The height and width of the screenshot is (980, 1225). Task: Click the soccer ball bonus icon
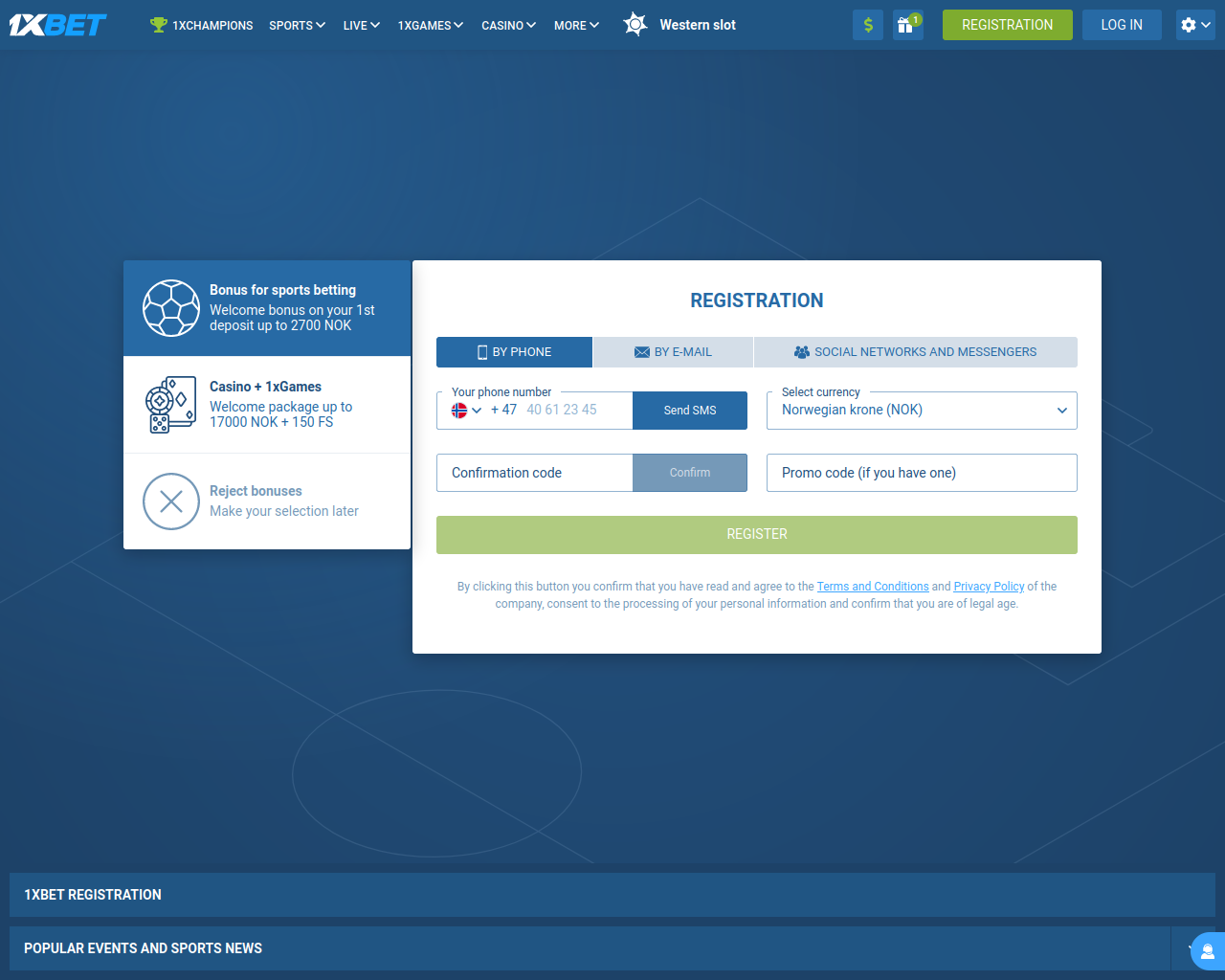[x=171, y=308]
